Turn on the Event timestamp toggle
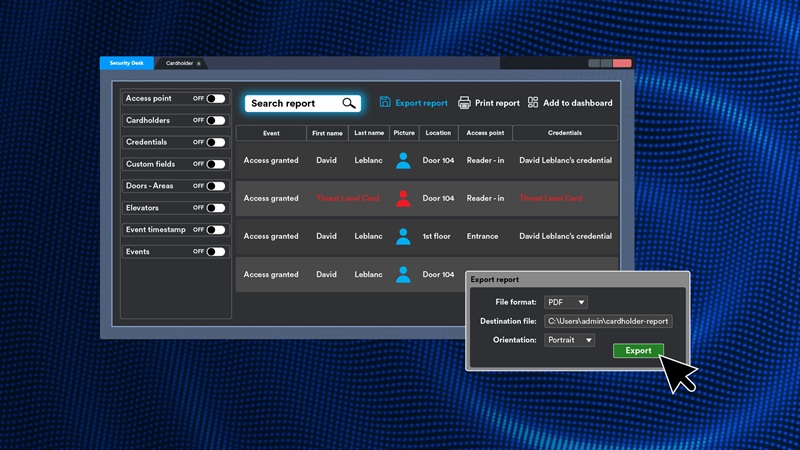 215,230
